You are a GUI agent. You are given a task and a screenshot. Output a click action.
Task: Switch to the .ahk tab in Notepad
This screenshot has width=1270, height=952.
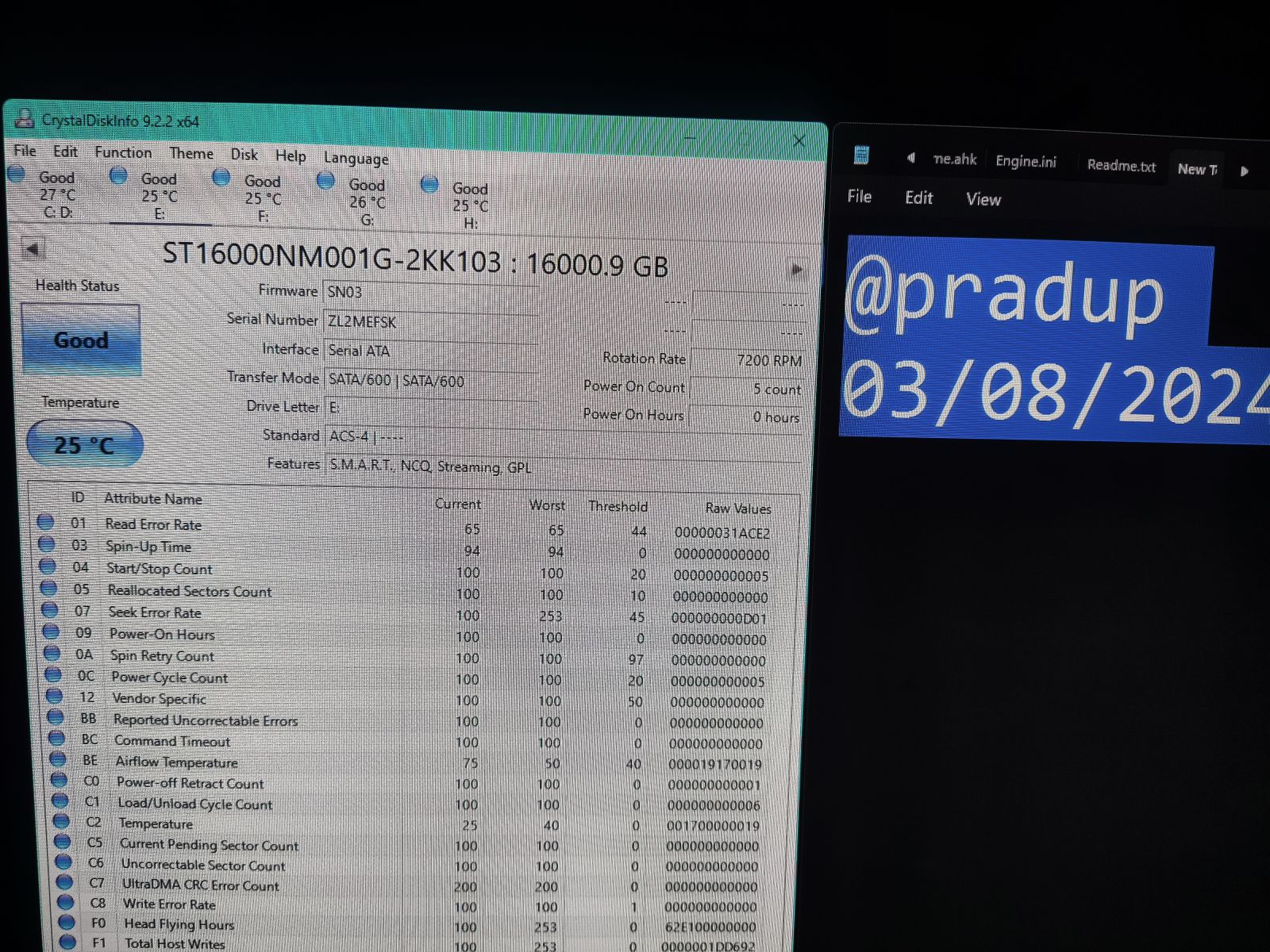point(955,159)
